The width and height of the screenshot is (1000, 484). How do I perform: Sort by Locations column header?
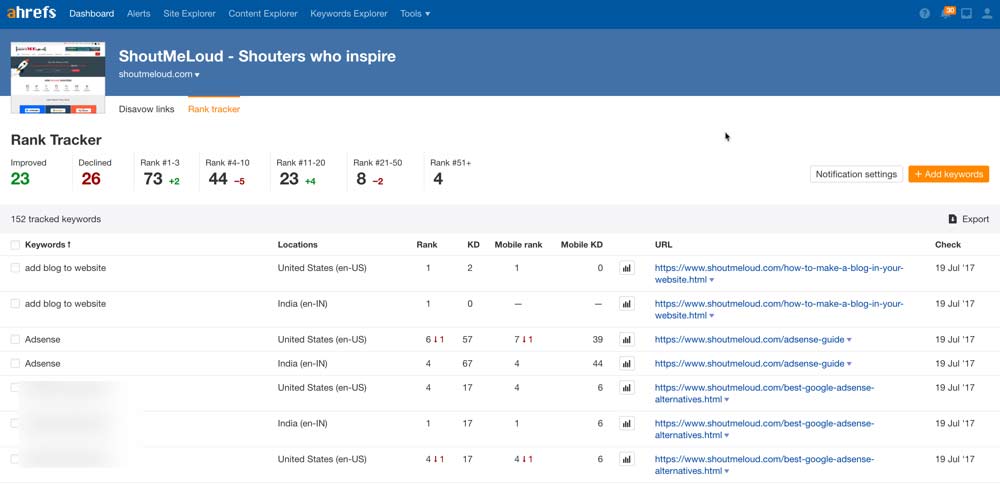click(297, 245)
